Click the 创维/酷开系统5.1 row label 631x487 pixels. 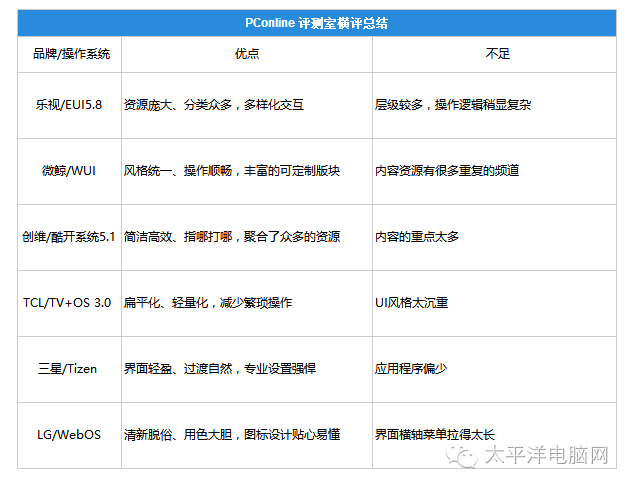pyautogui.click(x=69, y=237)
